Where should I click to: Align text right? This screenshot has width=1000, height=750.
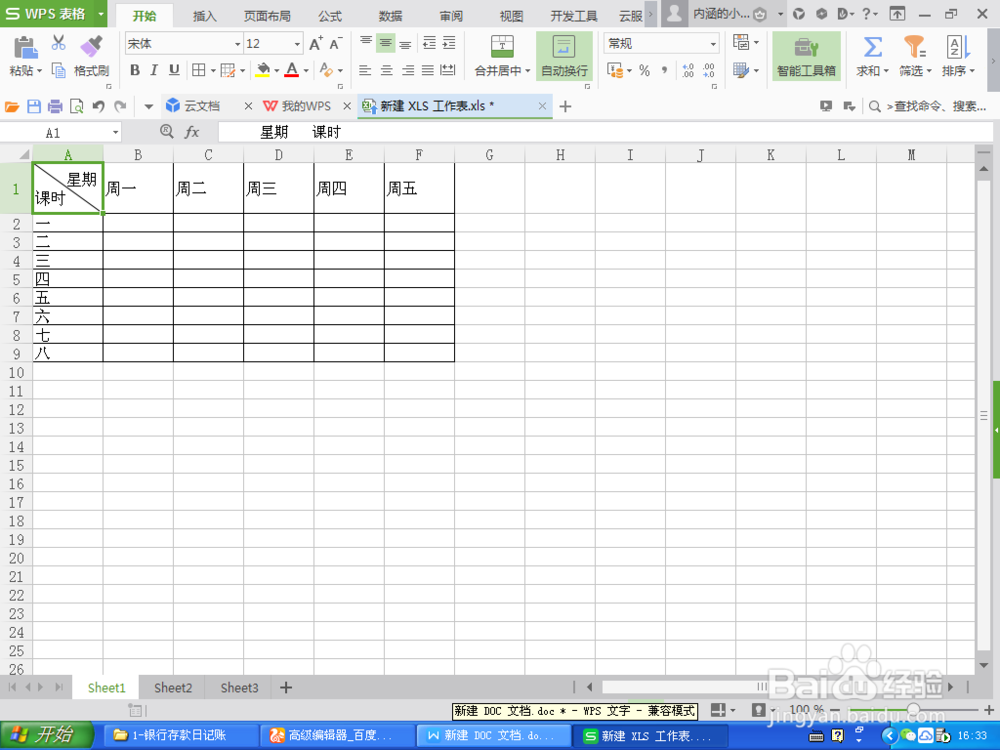point(408,70)
